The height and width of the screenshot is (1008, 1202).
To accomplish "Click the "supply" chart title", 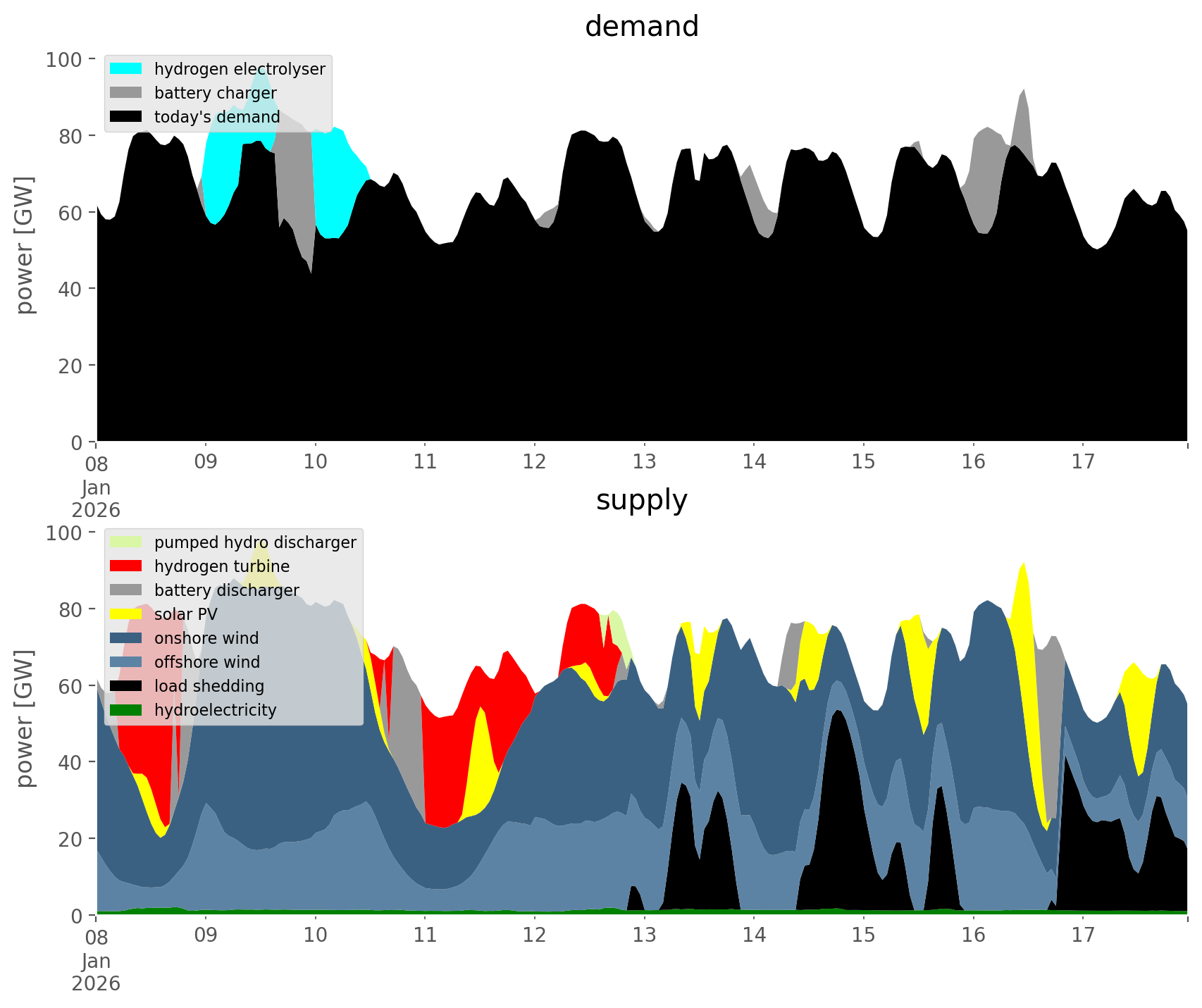I will [641, 500].
